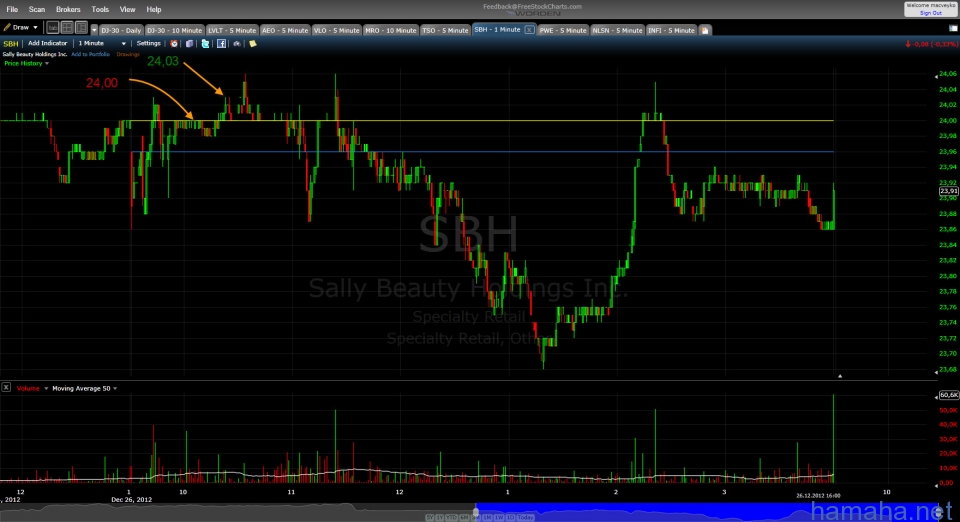The height and width of the screenshot is (522, 960).
Task: Open the NLSN - 5 Minute tab
Action: click(617, 30)
